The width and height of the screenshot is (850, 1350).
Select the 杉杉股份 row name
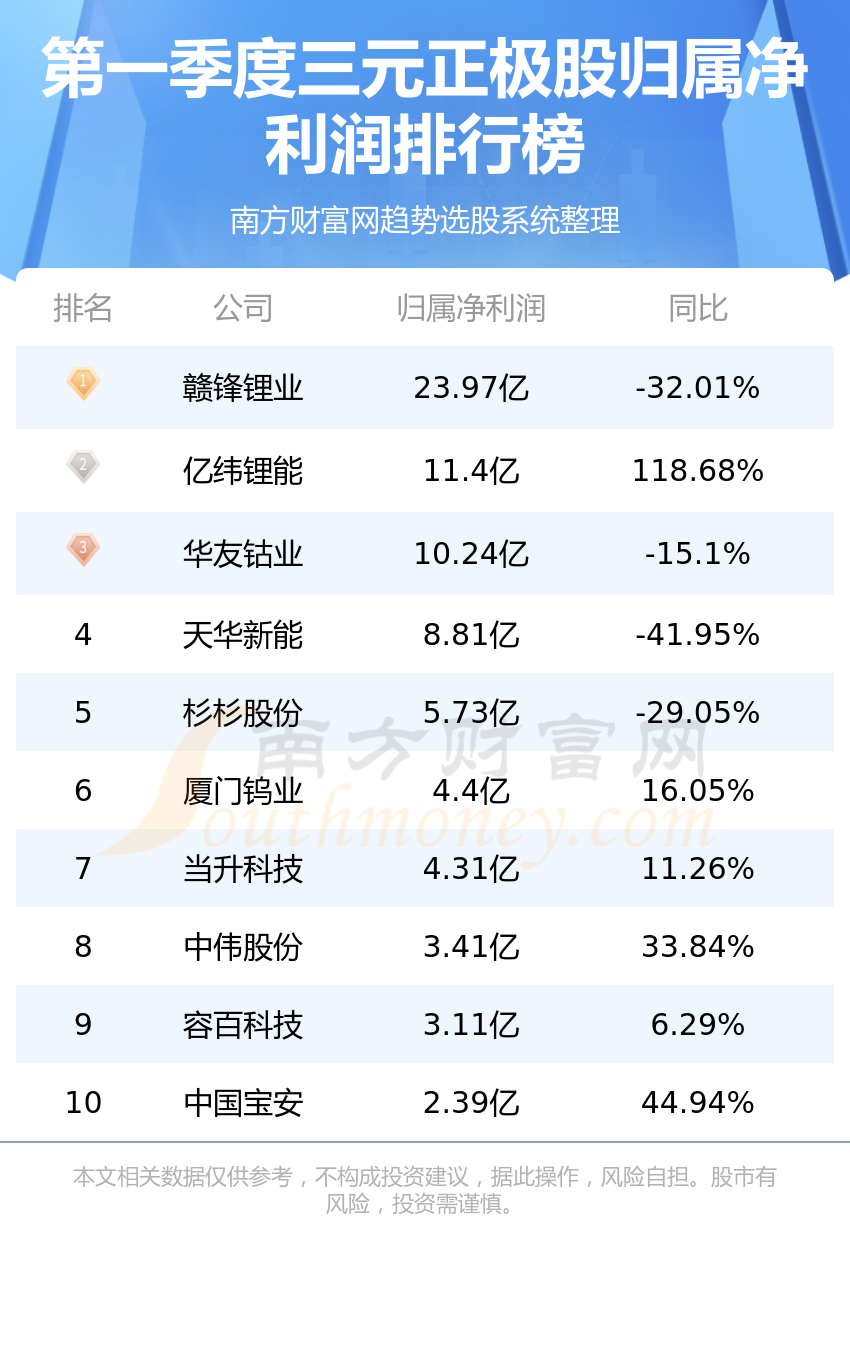pos(243,712)
